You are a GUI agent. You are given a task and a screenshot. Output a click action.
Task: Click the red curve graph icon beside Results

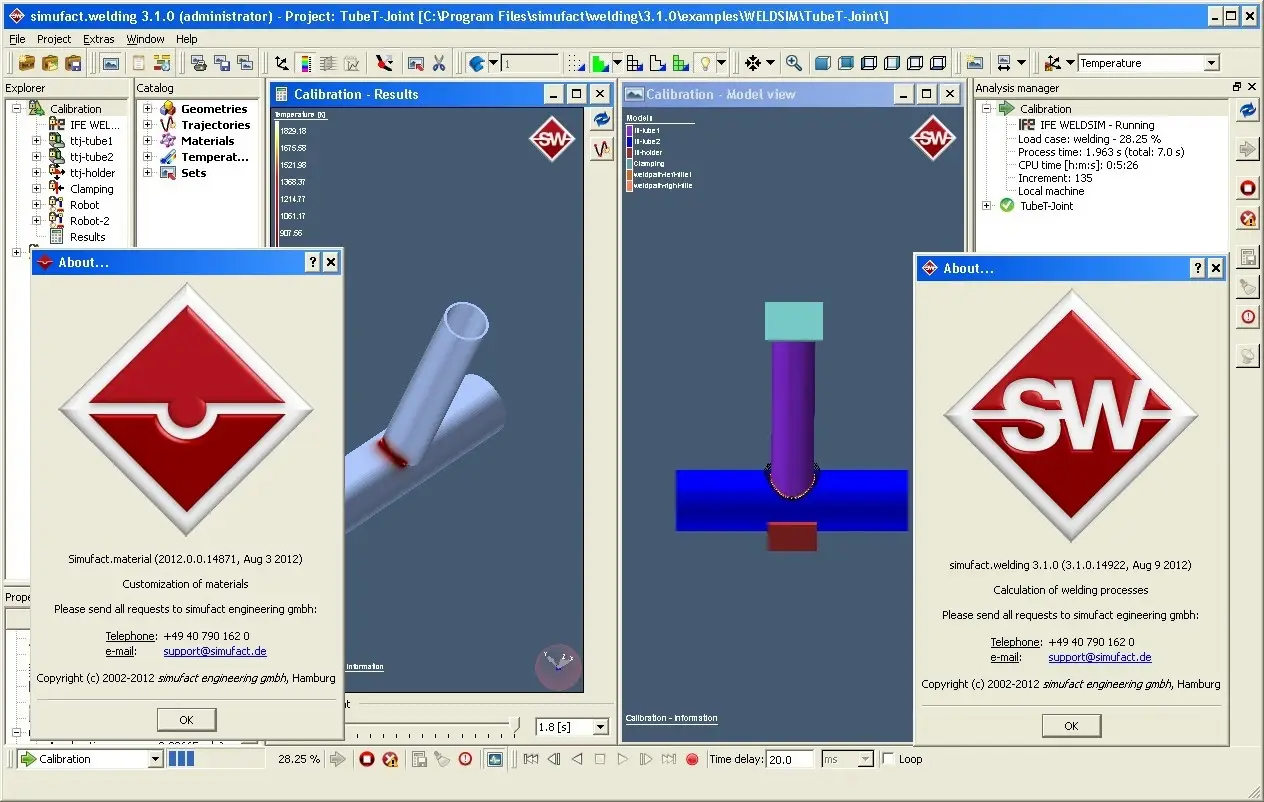click(601, 148)
